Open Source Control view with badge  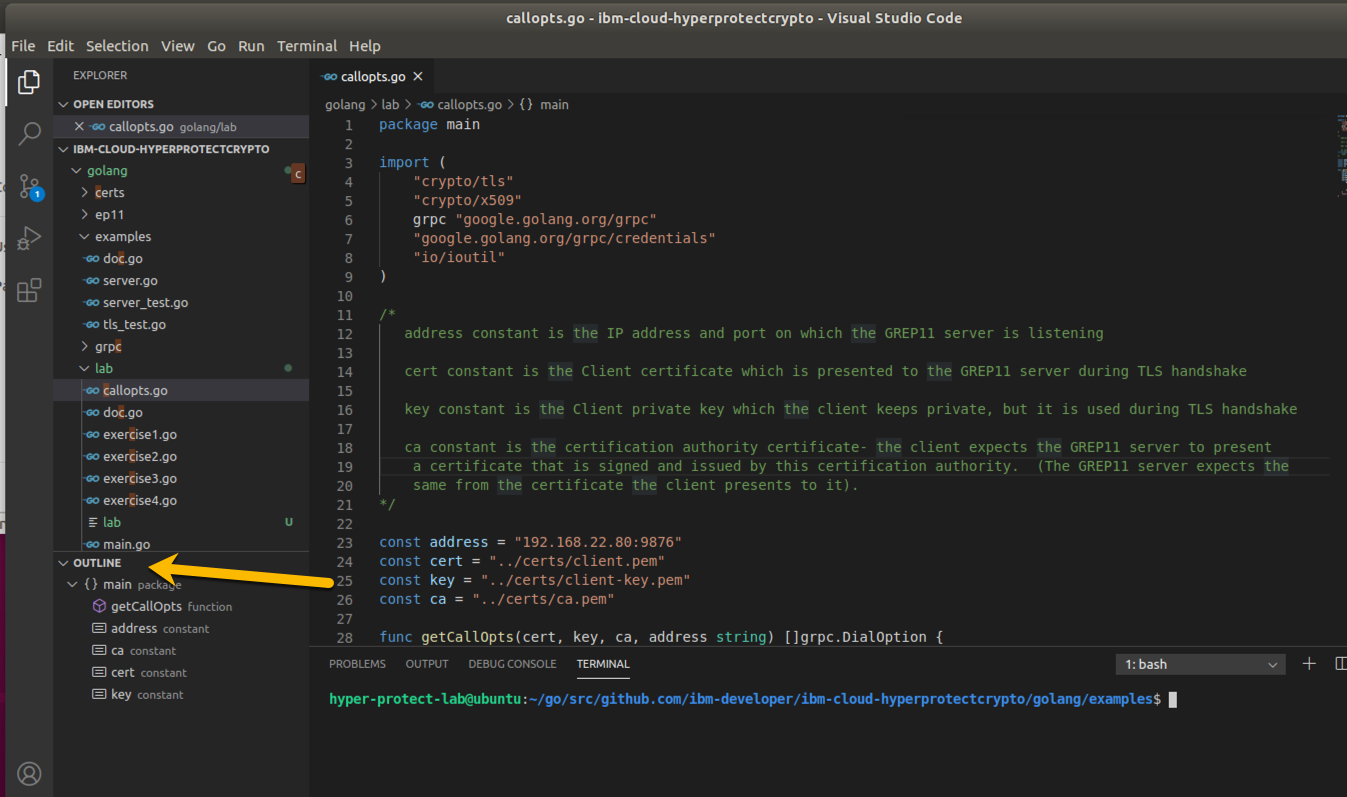pos(29,186)
